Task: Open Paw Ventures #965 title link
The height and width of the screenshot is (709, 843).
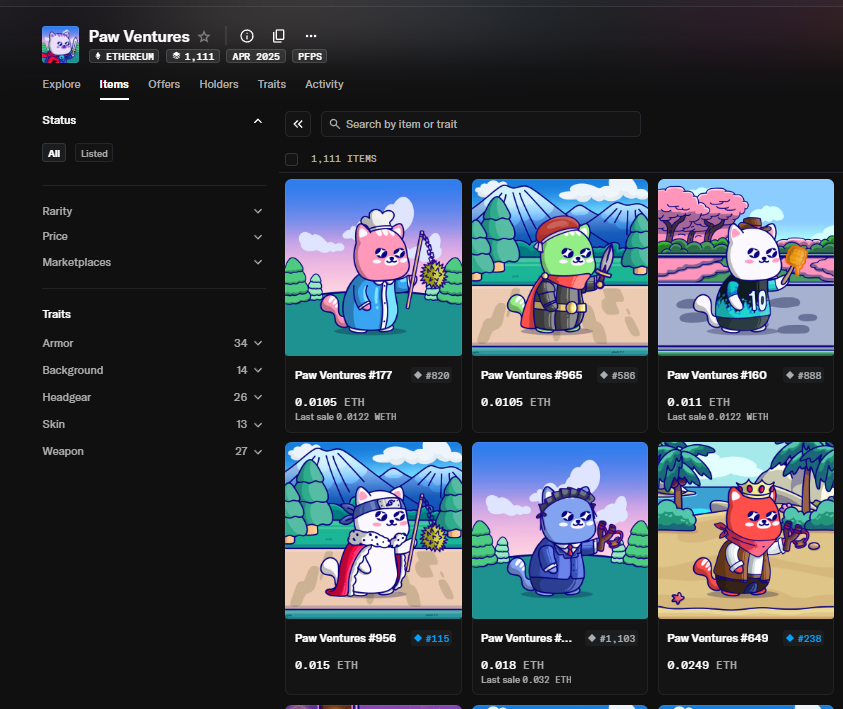Action: [531, 375]
